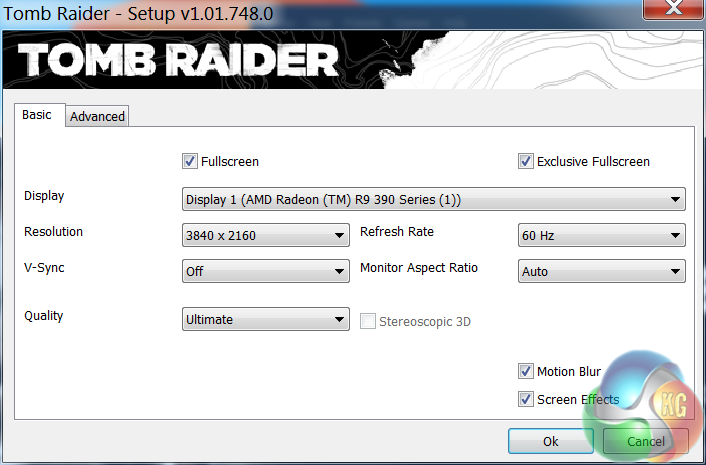706x465 pixels.
Task: Disable the Motion Blur checkbox
Action: (525, 371)
